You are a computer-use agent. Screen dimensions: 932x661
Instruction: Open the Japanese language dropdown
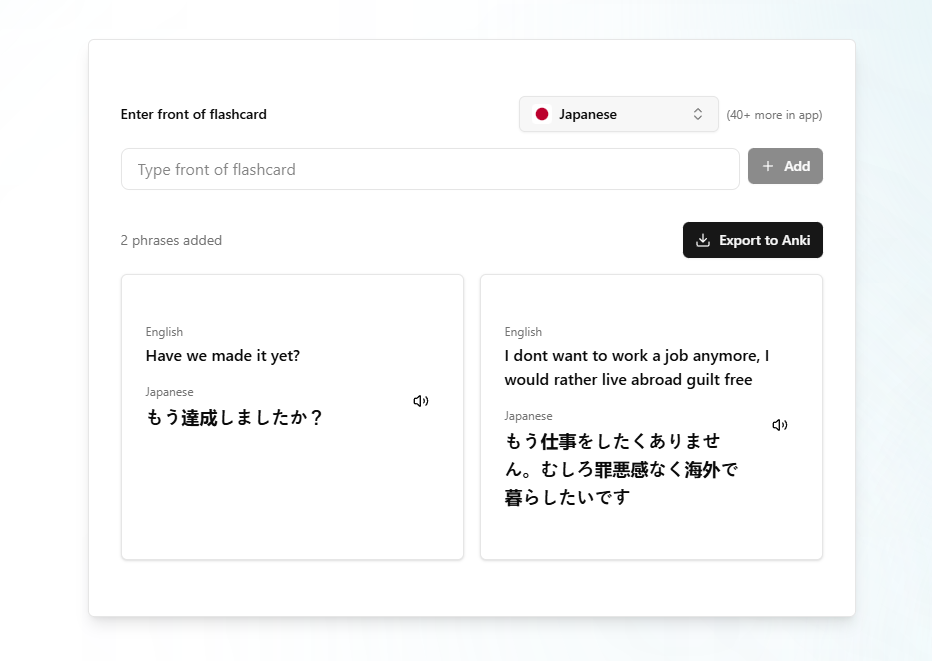[618, 114]
